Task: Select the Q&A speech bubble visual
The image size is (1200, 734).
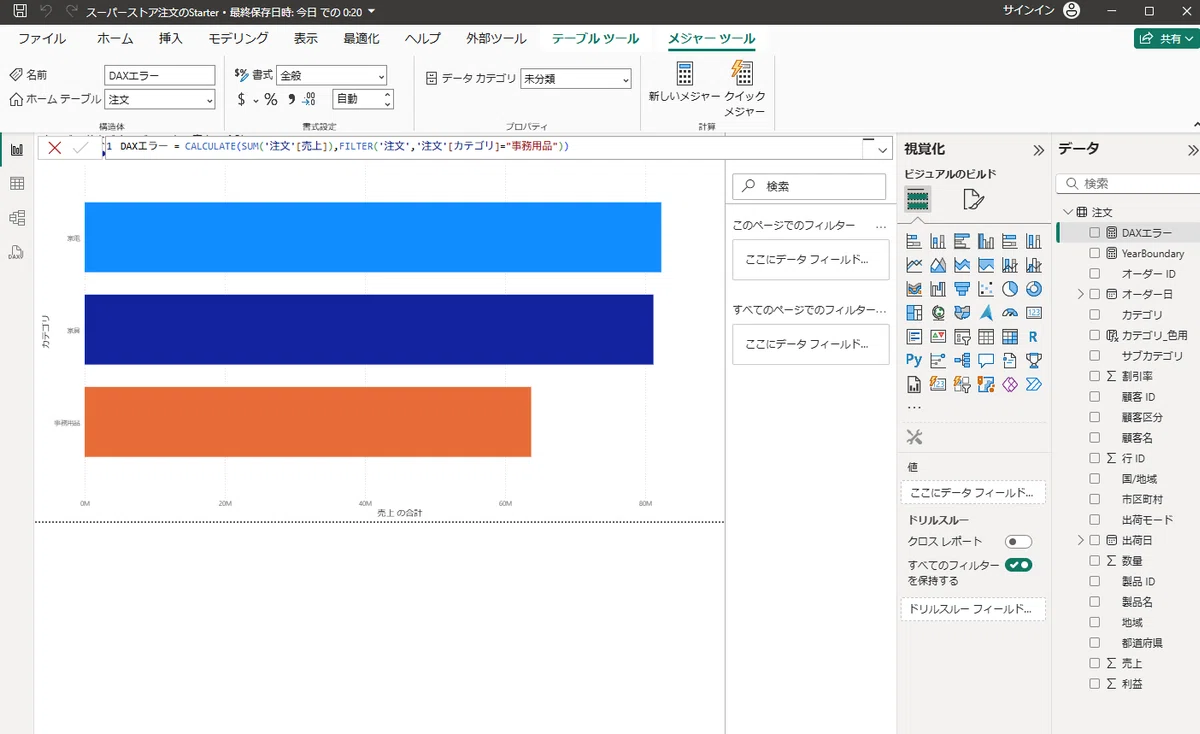Action: (986, 360)
